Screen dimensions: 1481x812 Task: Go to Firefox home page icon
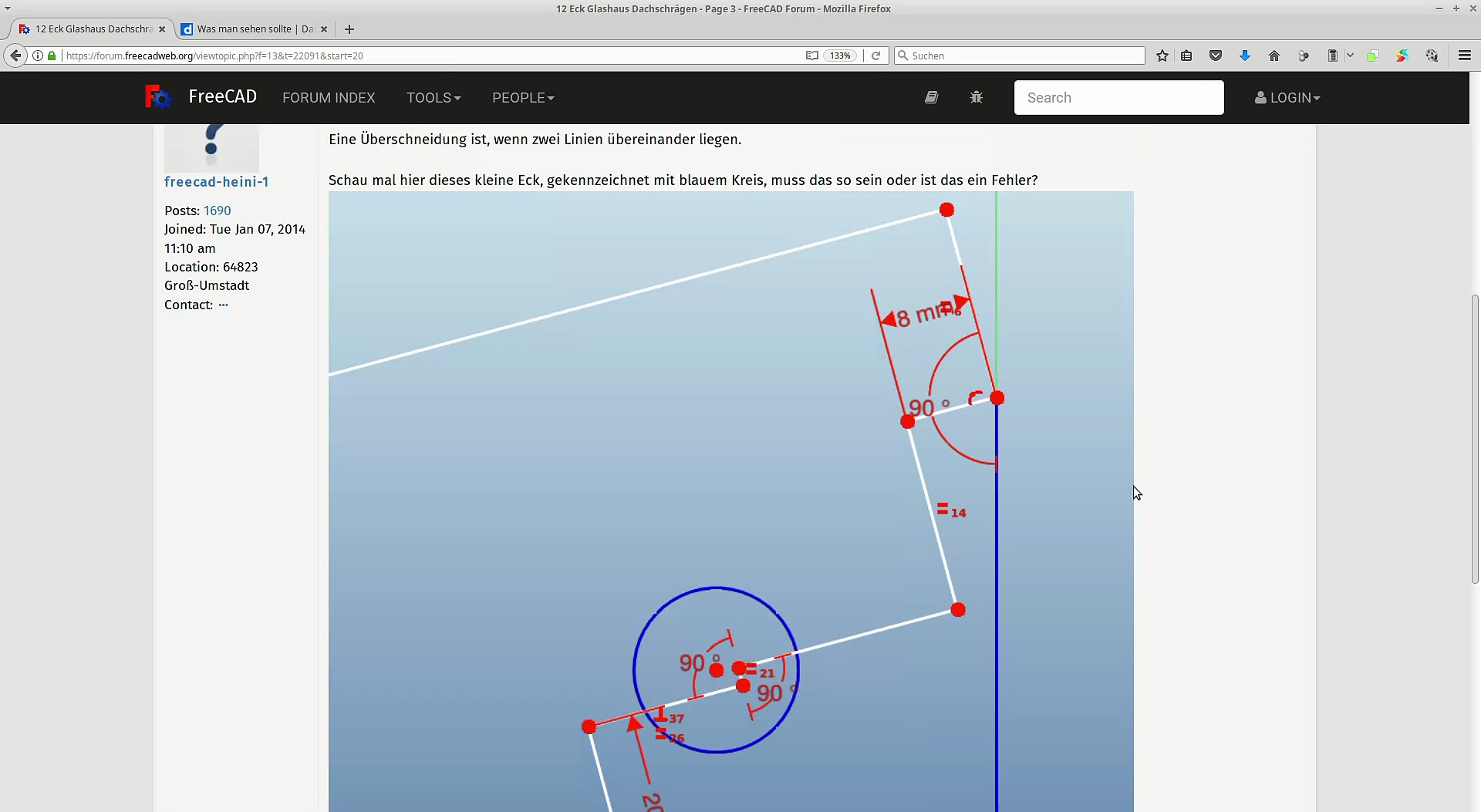(x=1274, y=56)
